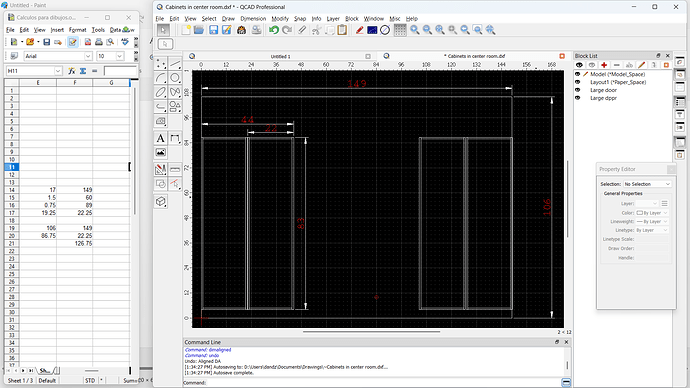Click the Function Wizard fx icon
Screen dimensions: 690x388
(x=71, y=71)
